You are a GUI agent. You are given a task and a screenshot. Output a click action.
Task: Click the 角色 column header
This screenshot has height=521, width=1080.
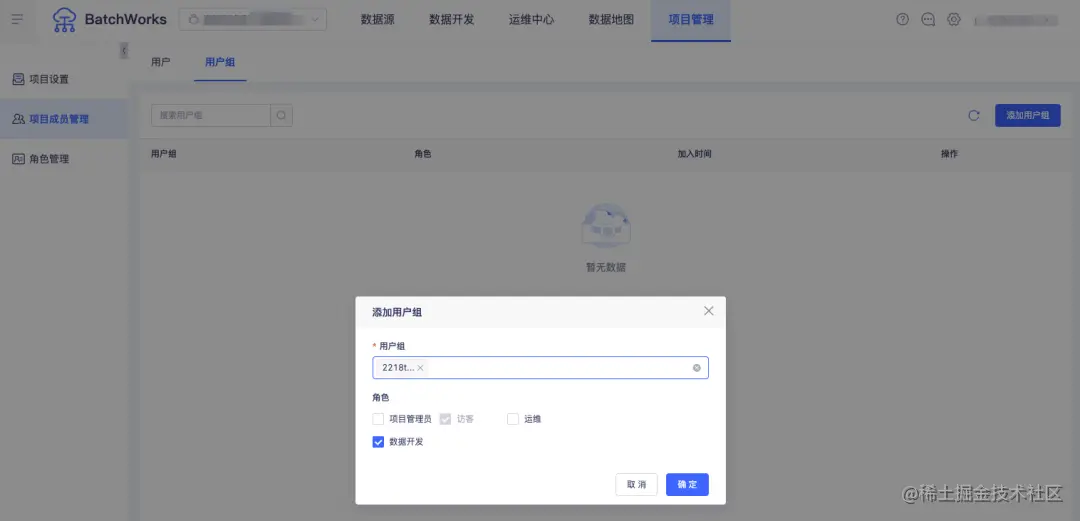click(x=423, y=154)
